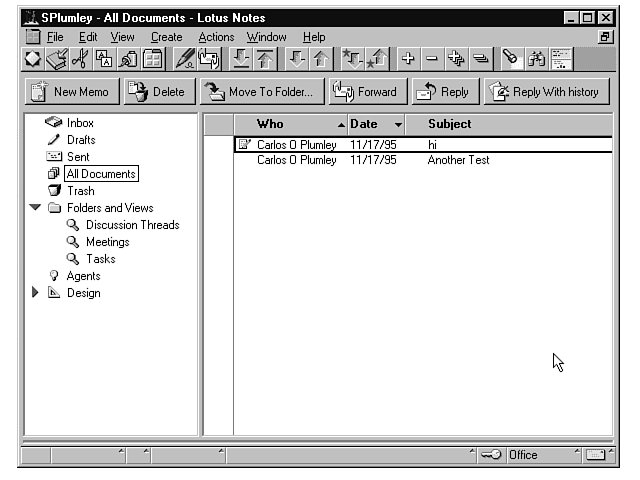Sort by the Date column header arrow
The width and height of the screenshot is (640, 480).
[399, 125]
